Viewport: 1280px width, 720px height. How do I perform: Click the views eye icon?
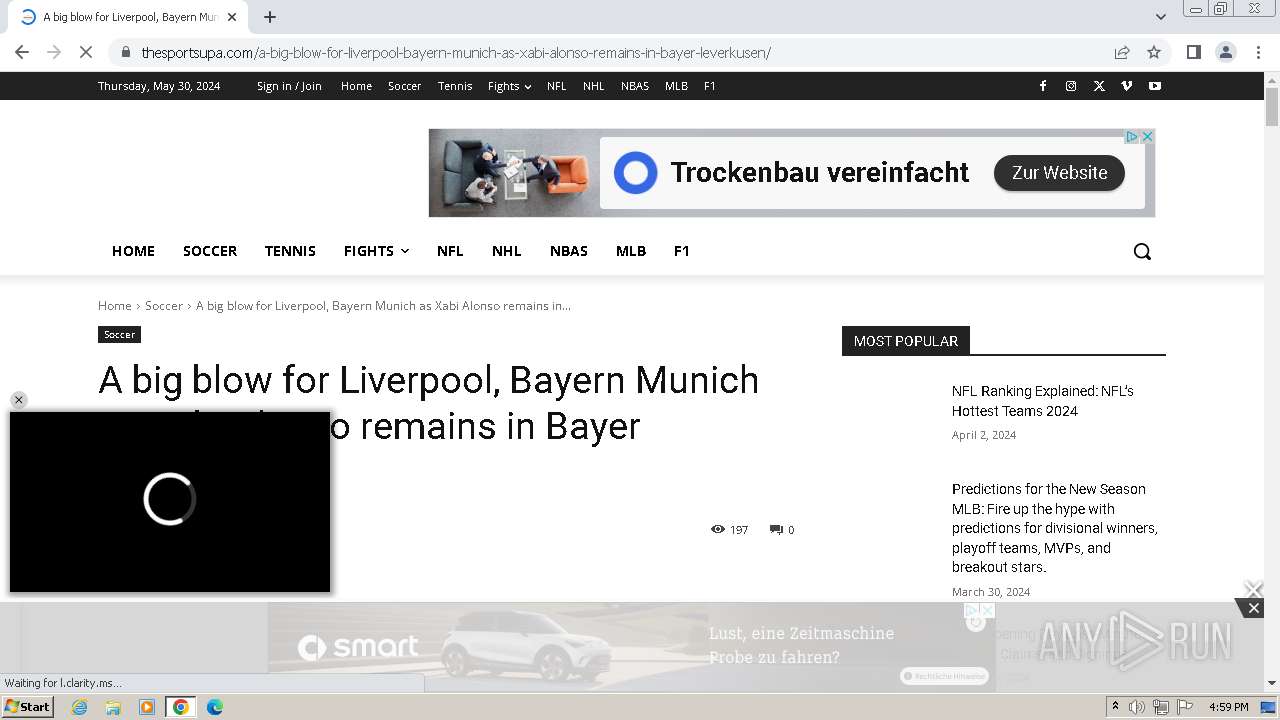(x=717, y=529)
